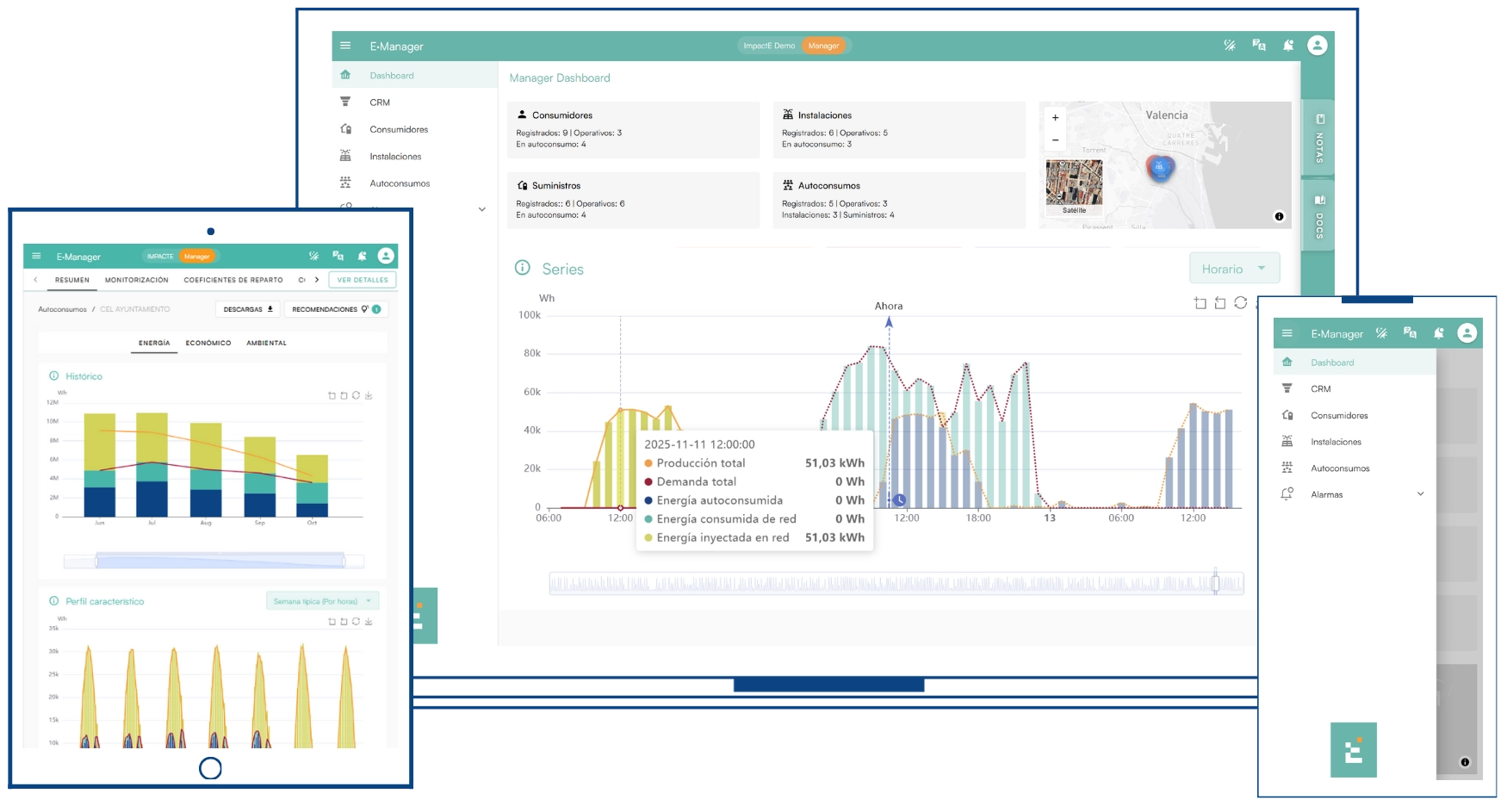1507x812 pixels.
Task: Switch to Manager role pill in desktop header
Action: pyautogui.click(x=823, y=46)
